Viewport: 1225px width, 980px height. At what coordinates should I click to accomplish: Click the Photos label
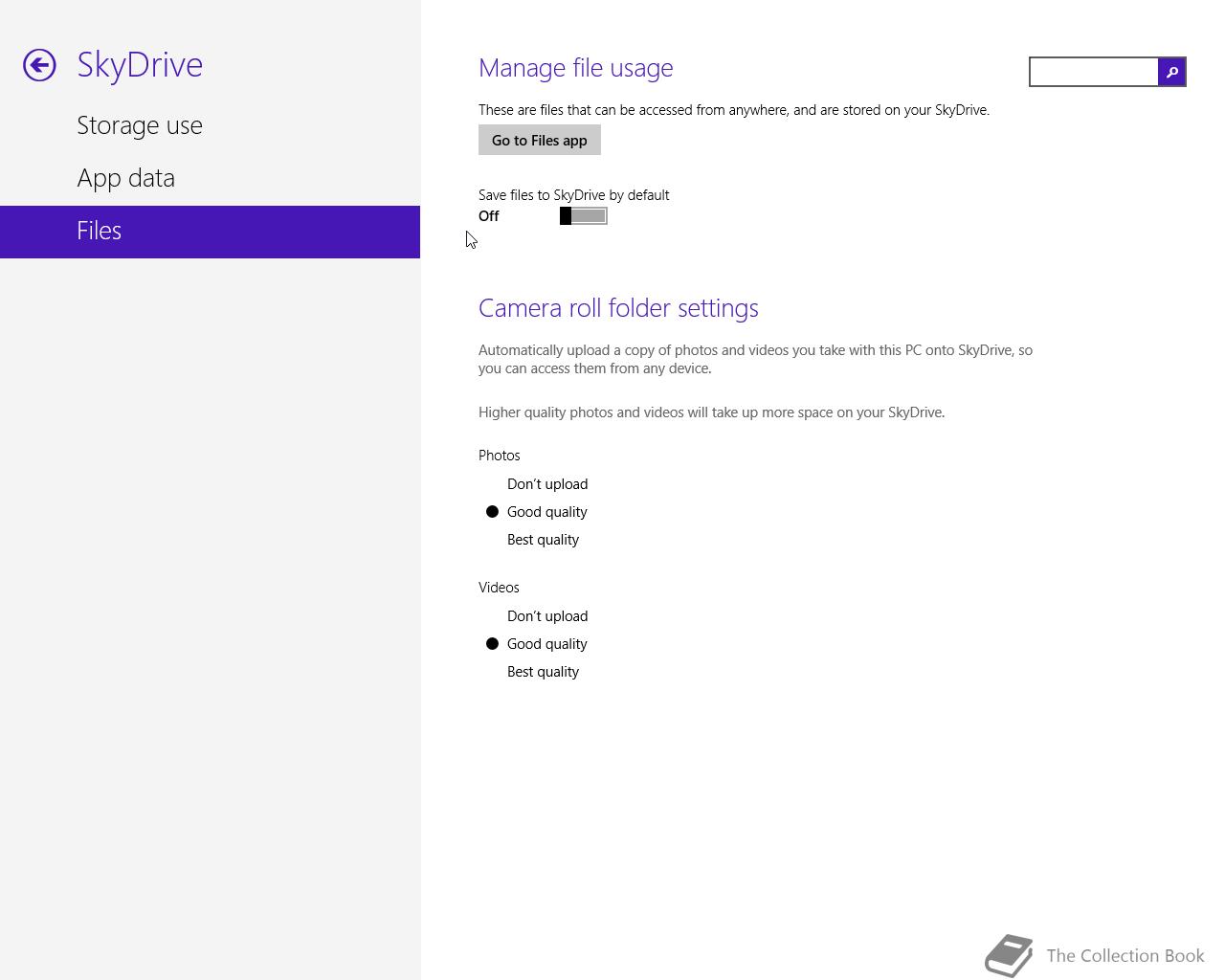[x=500, y=456]
